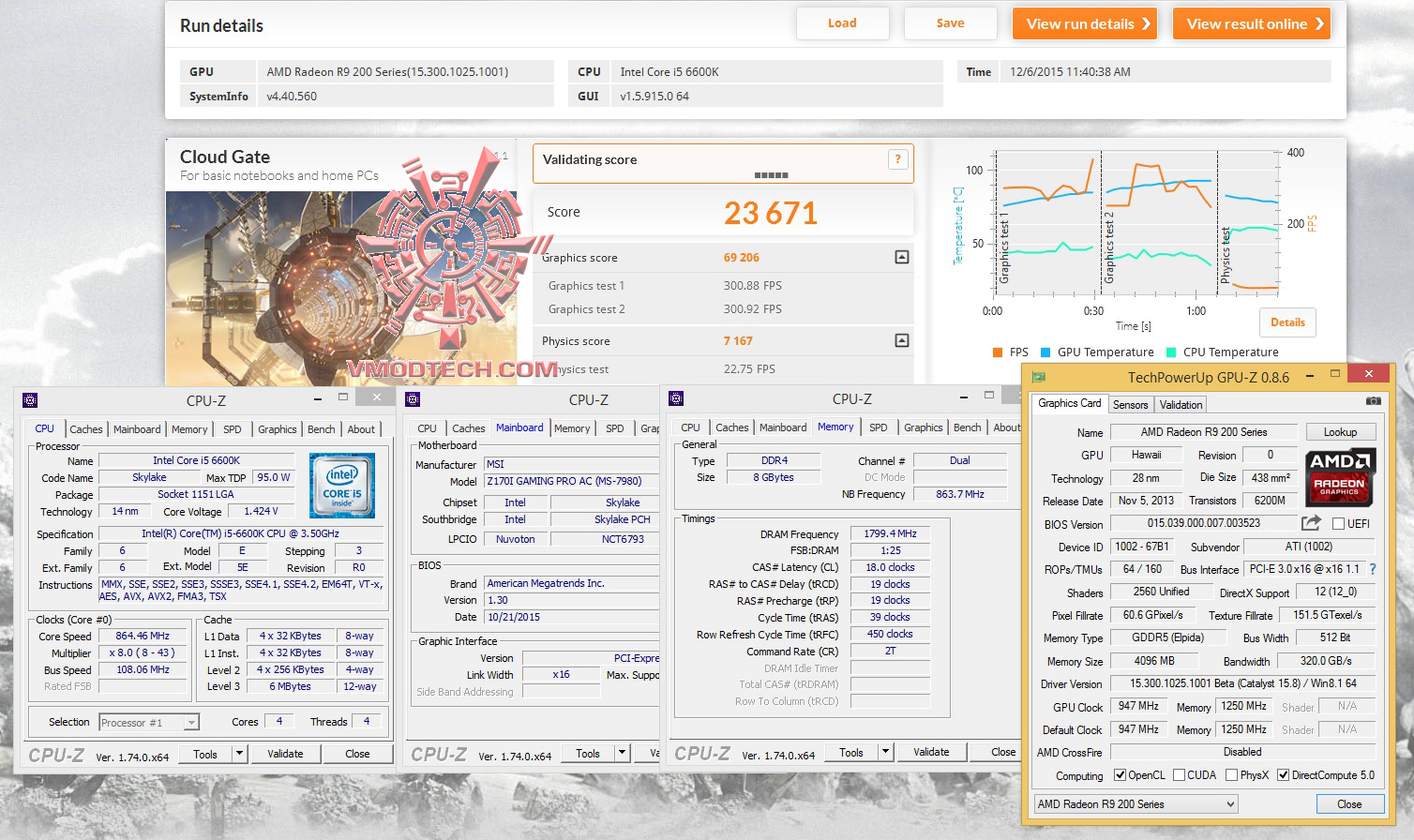The image size is (1414, 840).
Task: Click the blue GPU Temperature legend swatch
Action: [1045, 352]
